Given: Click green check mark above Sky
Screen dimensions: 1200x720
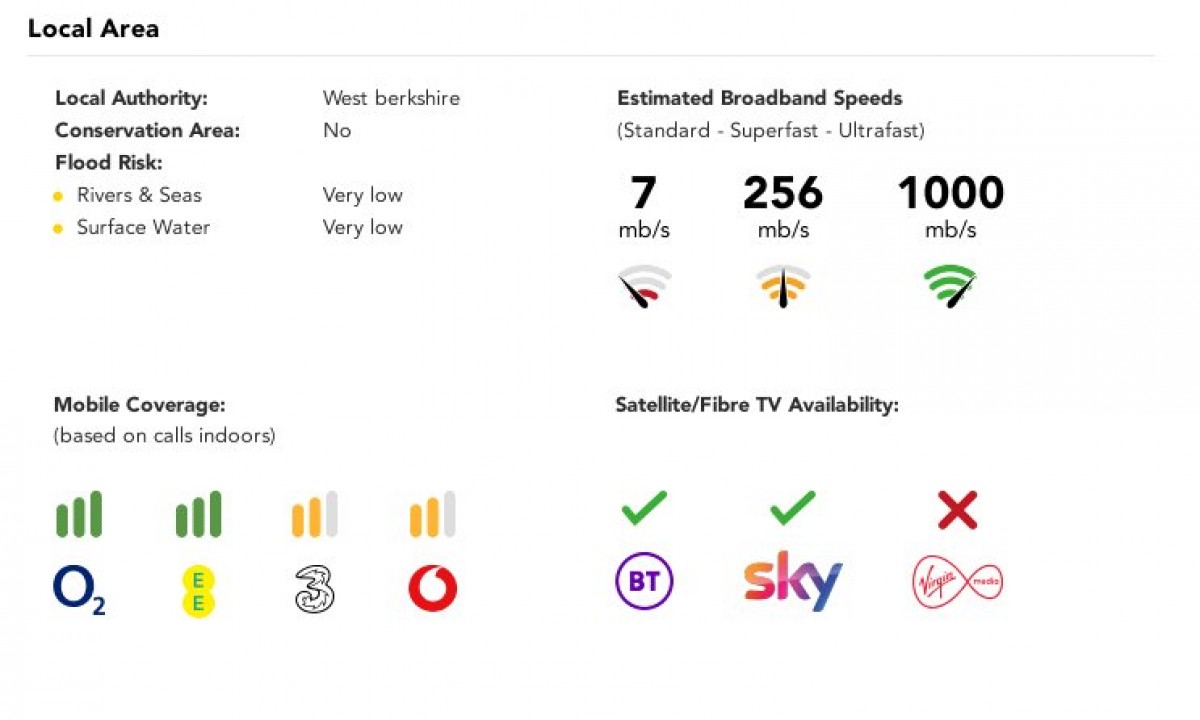Looking at the screenshot, I should pos(793,509).
